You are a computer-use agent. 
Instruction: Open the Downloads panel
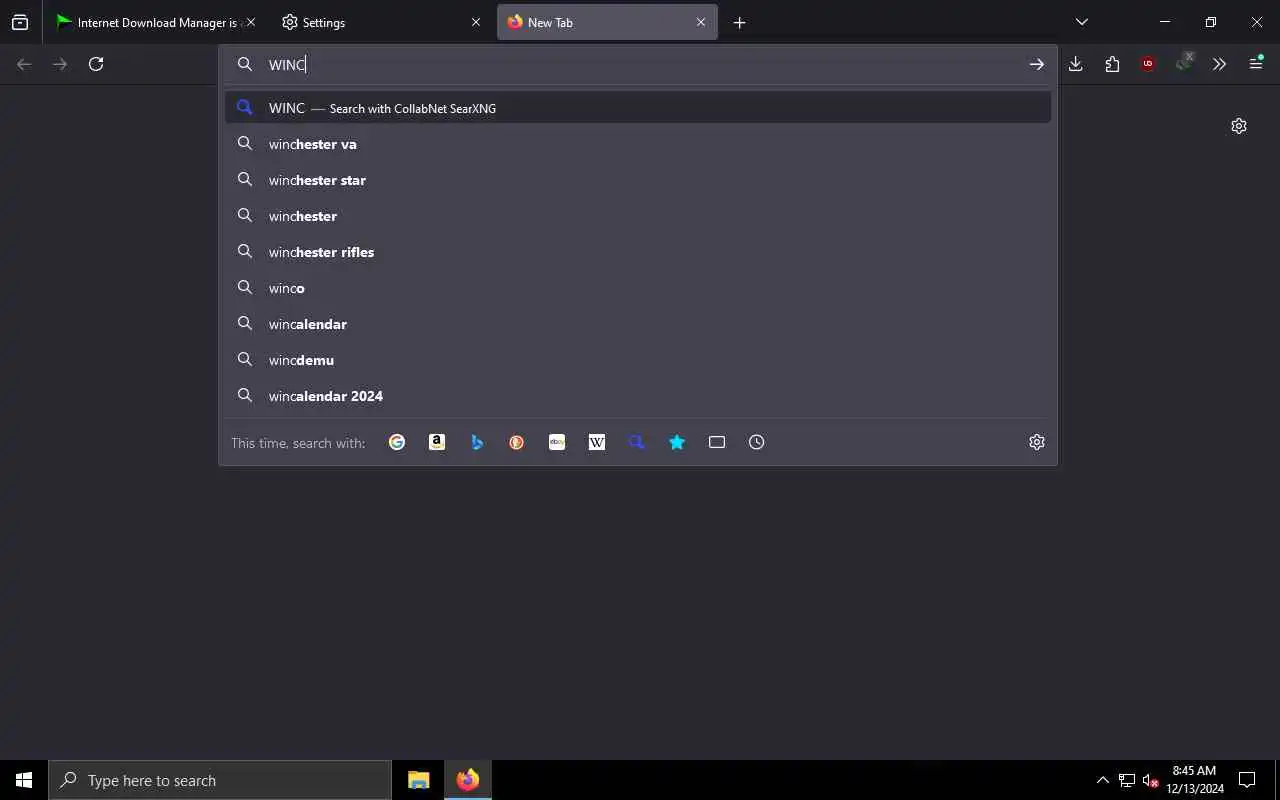point(1076,64)
